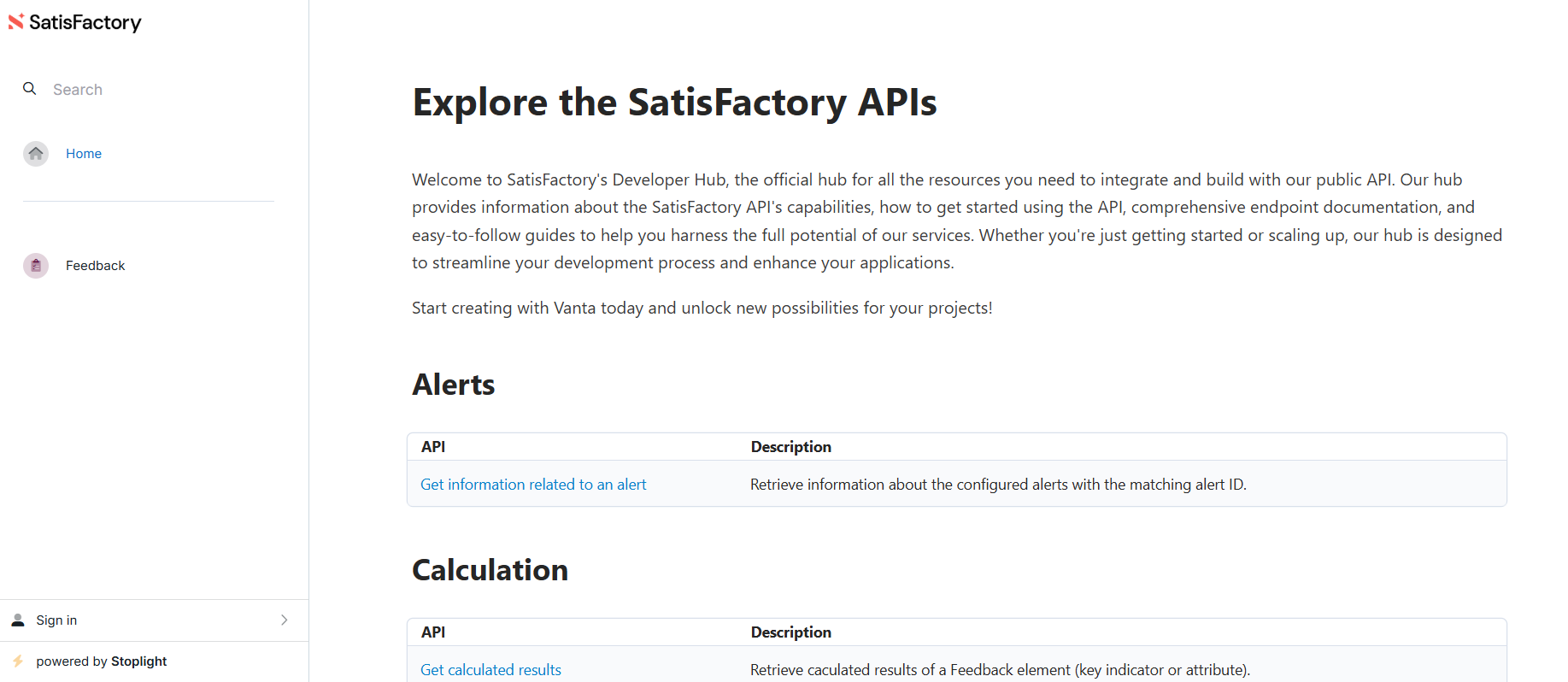Click the SatisFactory brand name text
Image resolution: width=1568 pixels, height=682 pixels.
tap(85, 22)
